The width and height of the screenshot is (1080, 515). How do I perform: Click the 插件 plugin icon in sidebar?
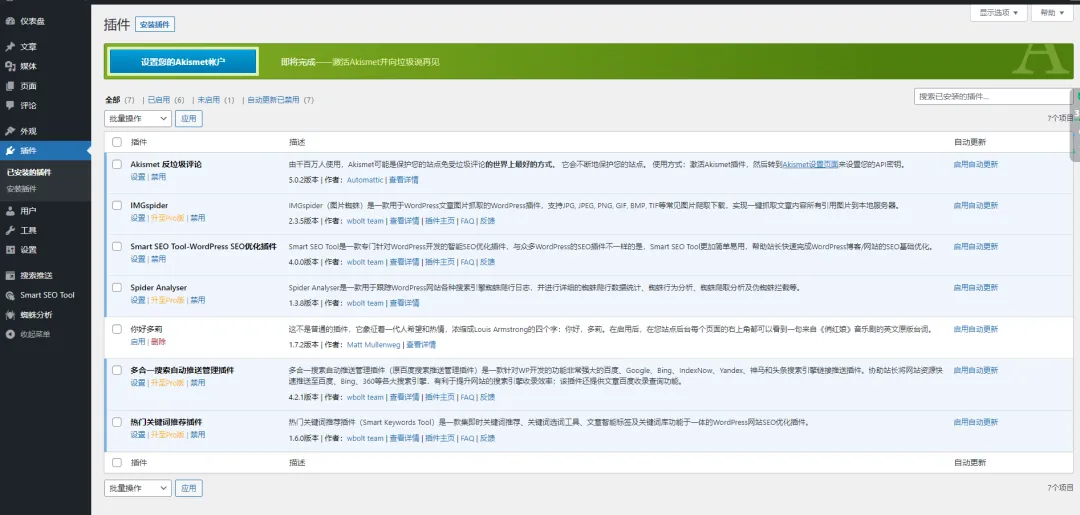10,150
